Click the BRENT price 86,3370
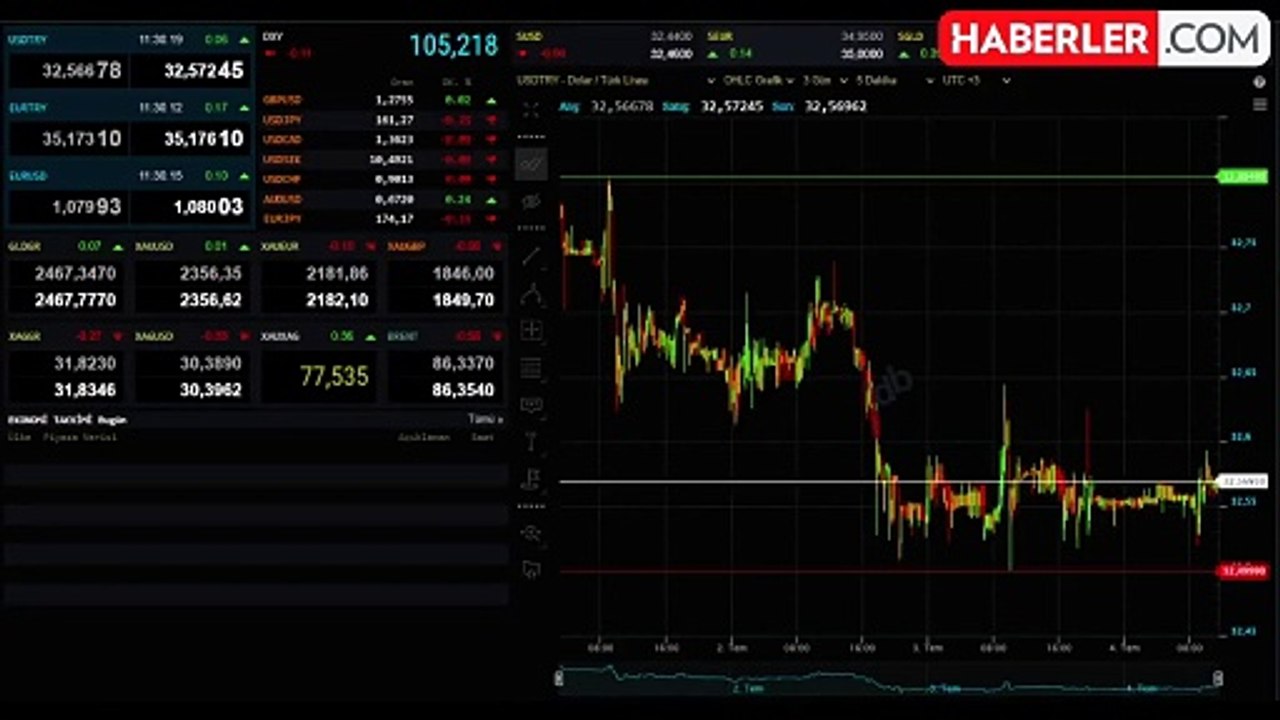1280x720 pixels. click(463, 364)
